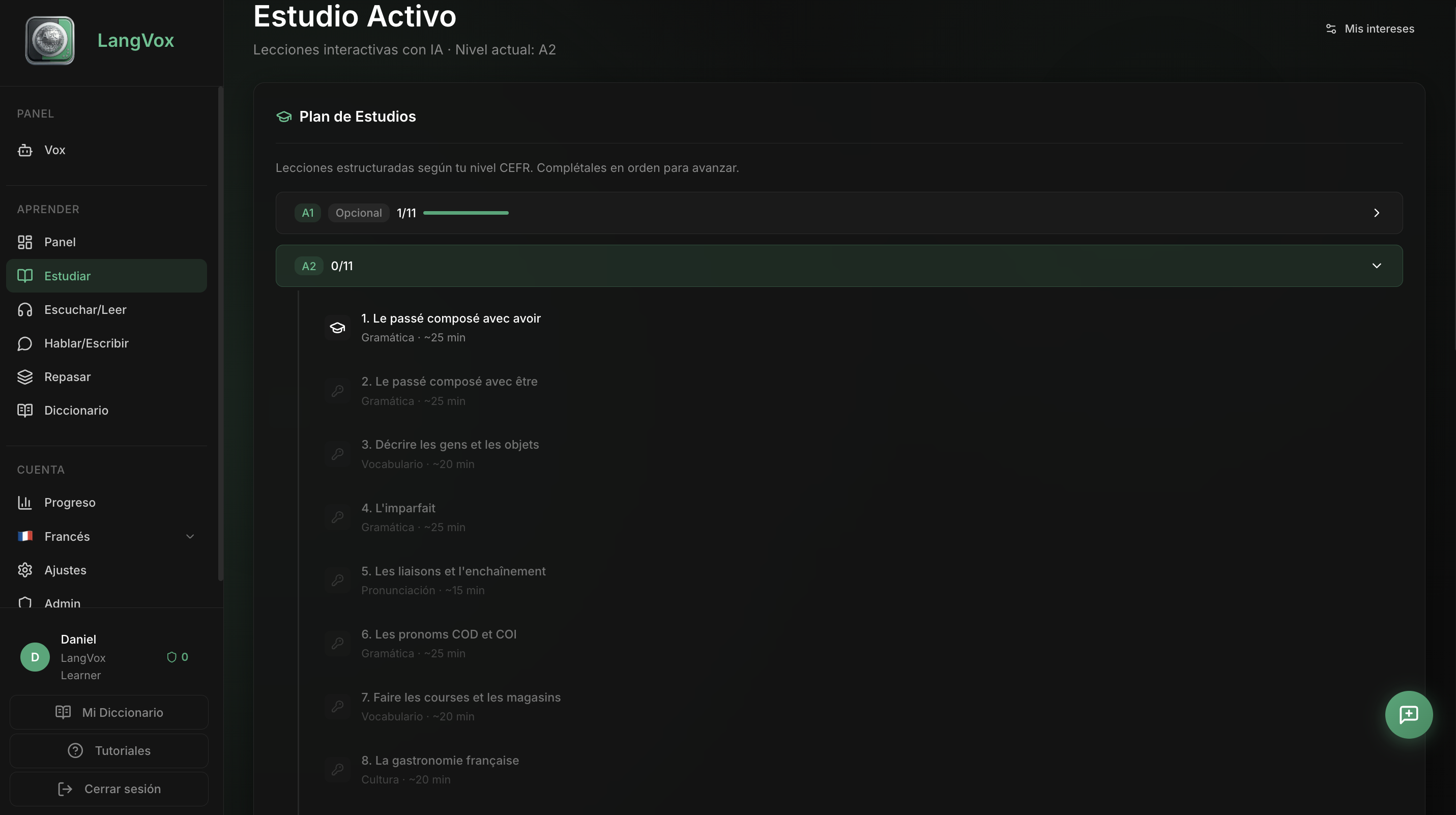Image resolution: width=1456 pixels, height=815 pixels.
Task: Click the lock key icon beside L'imparfait
Action: pyautogui.click(x=337, y=517)
